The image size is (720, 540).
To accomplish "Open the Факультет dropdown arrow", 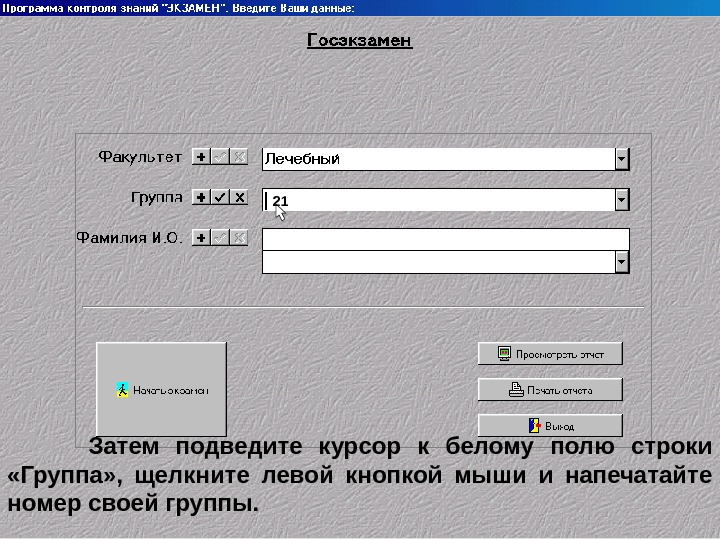I will pos(622,159).
